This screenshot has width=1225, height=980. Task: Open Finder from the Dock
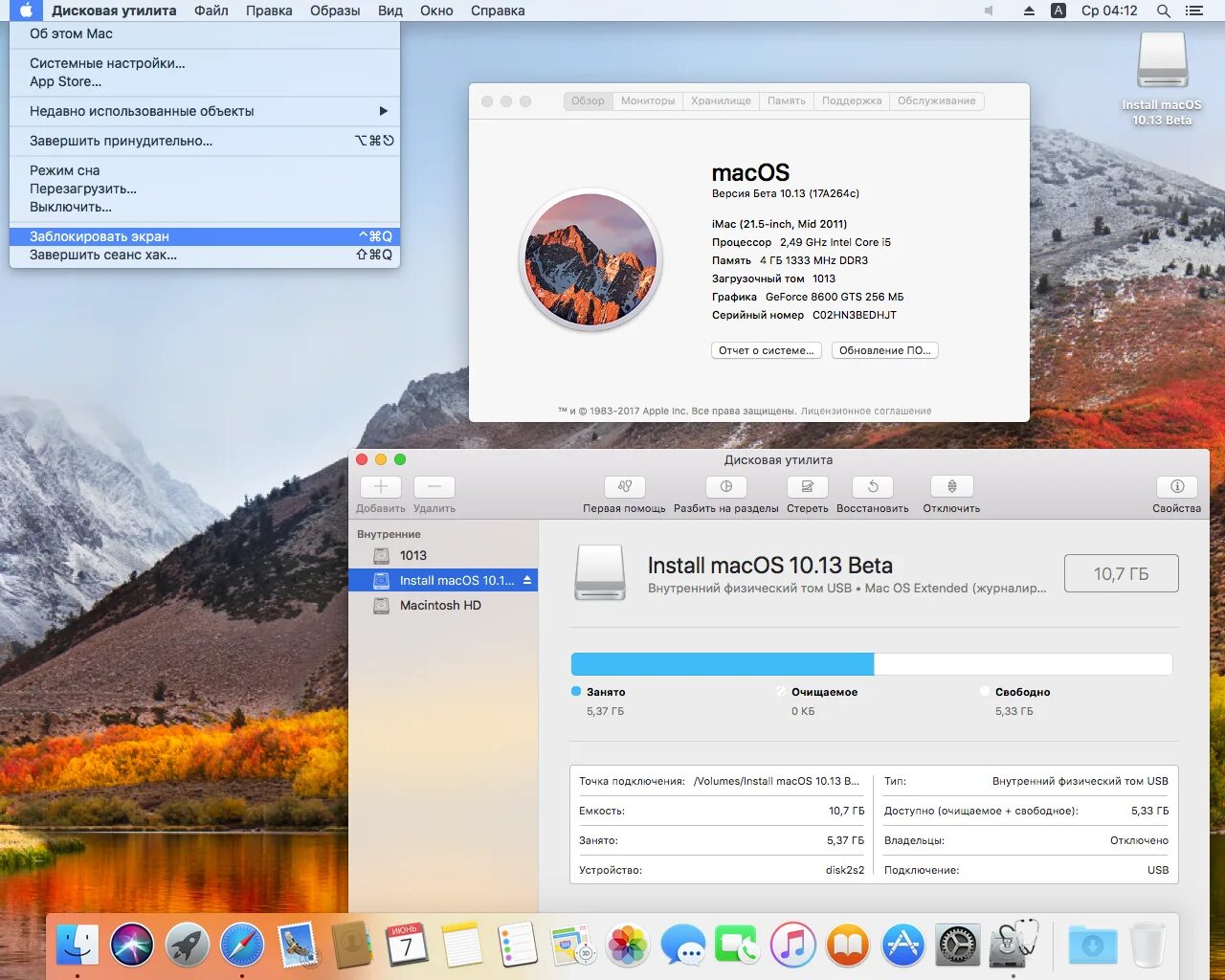coord(78,946)
